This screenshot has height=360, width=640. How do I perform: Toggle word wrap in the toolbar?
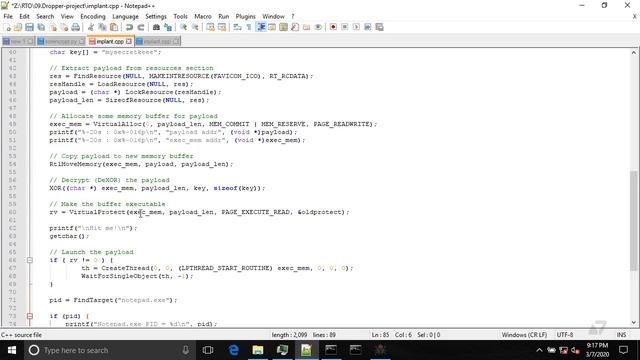point(237,27)
